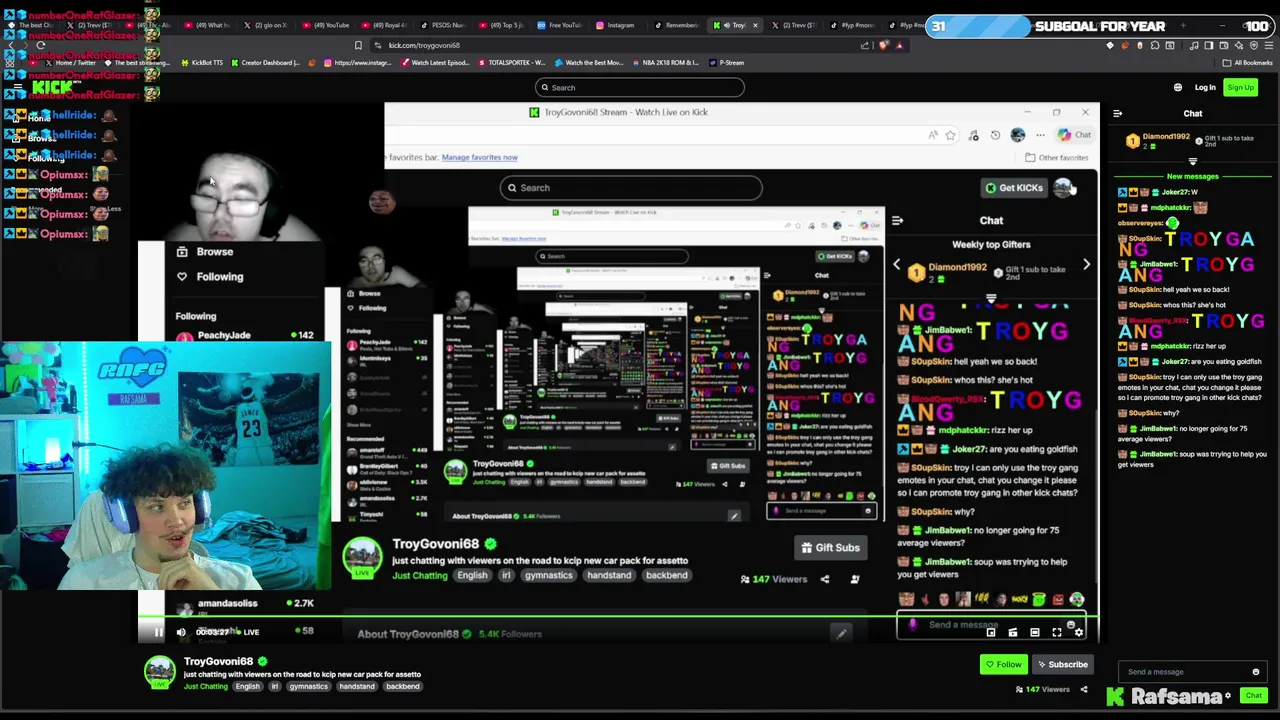Open the KickBot TTS bookmark

click(202, 63)
